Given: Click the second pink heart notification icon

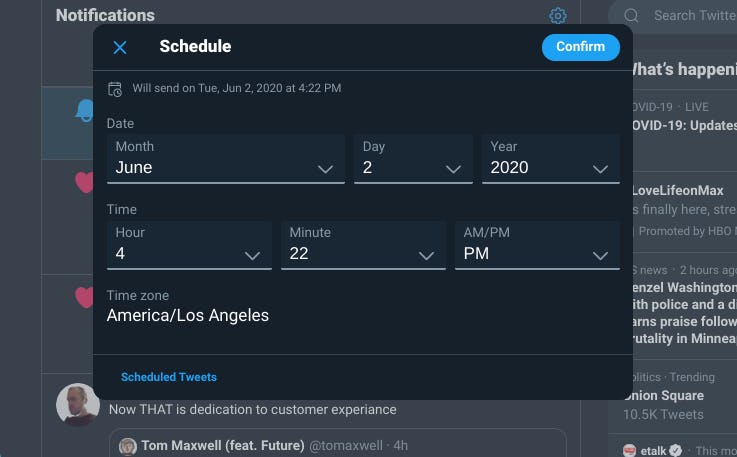Looking at the screenshot, I should pyautogui.click(x=84, y=297).
